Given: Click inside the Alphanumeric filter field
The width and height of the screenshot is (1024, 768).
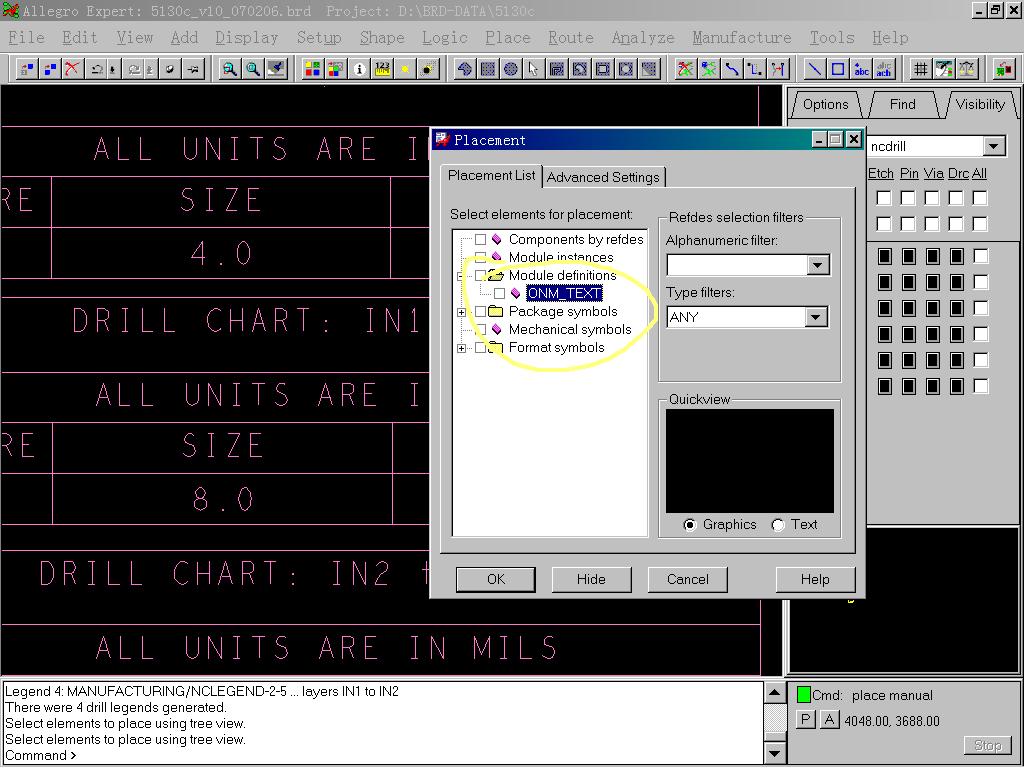Looking at the screenshot, I should point(736,265).
